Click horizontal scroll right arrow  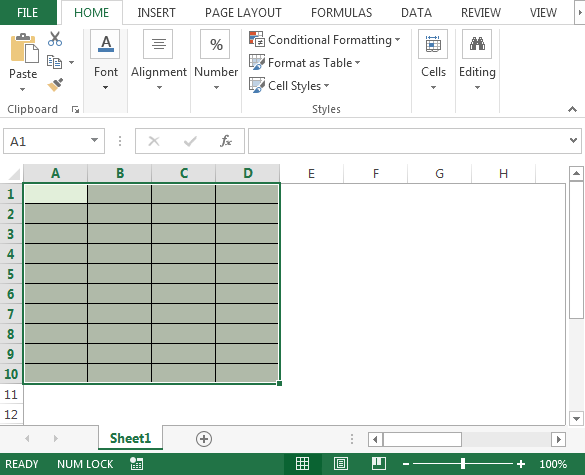pyautogui.click(x=559, y=439)
